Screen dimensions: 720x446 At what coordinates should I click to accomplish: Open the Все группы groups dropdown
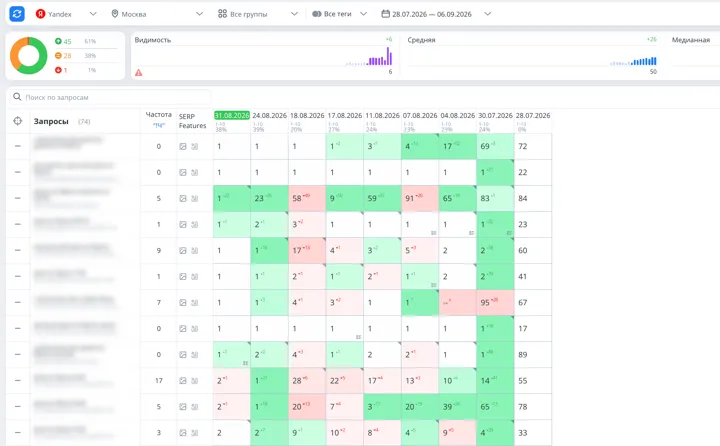pyautogui.click(x=258, y=14)
